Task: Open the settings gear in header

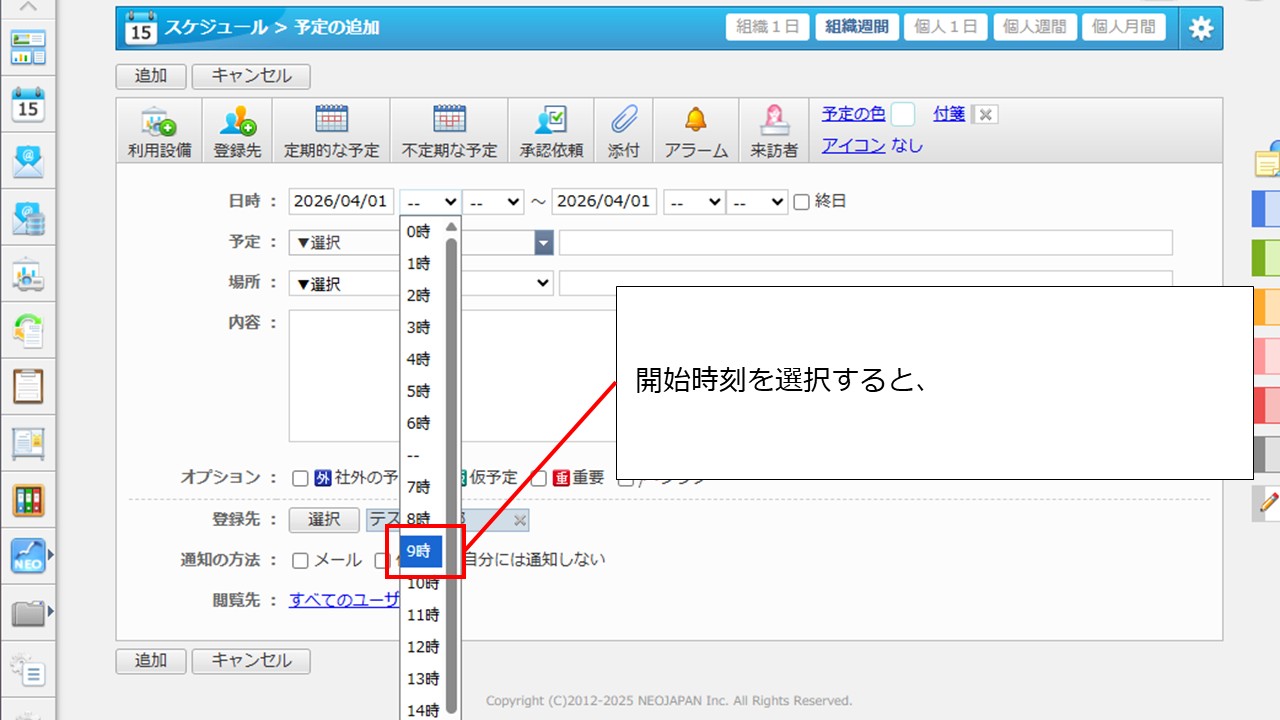Action: pyautogui.click(x=1200, y=29)
